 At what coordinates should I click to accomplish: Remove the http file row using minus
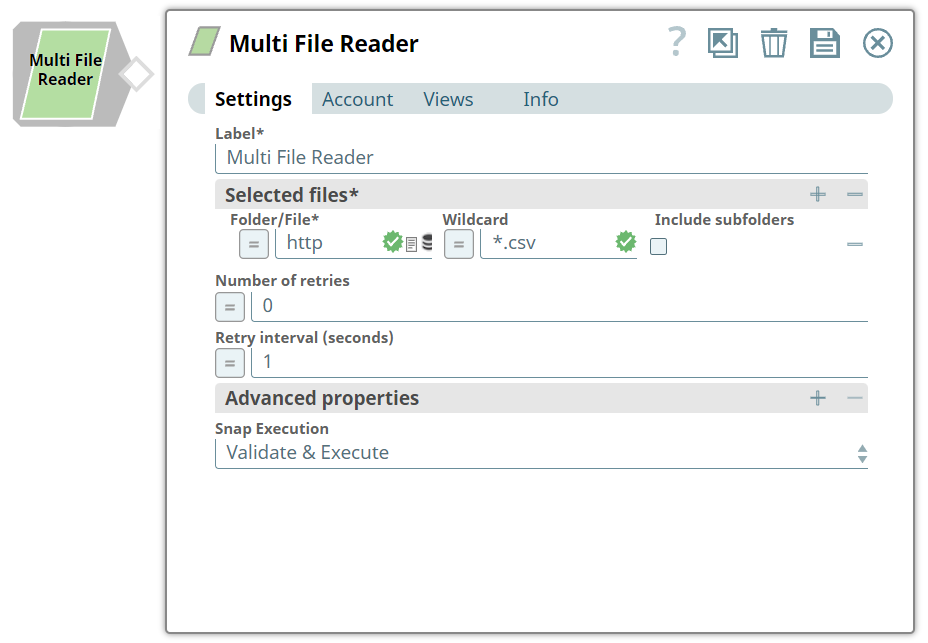tap(854, 244)
